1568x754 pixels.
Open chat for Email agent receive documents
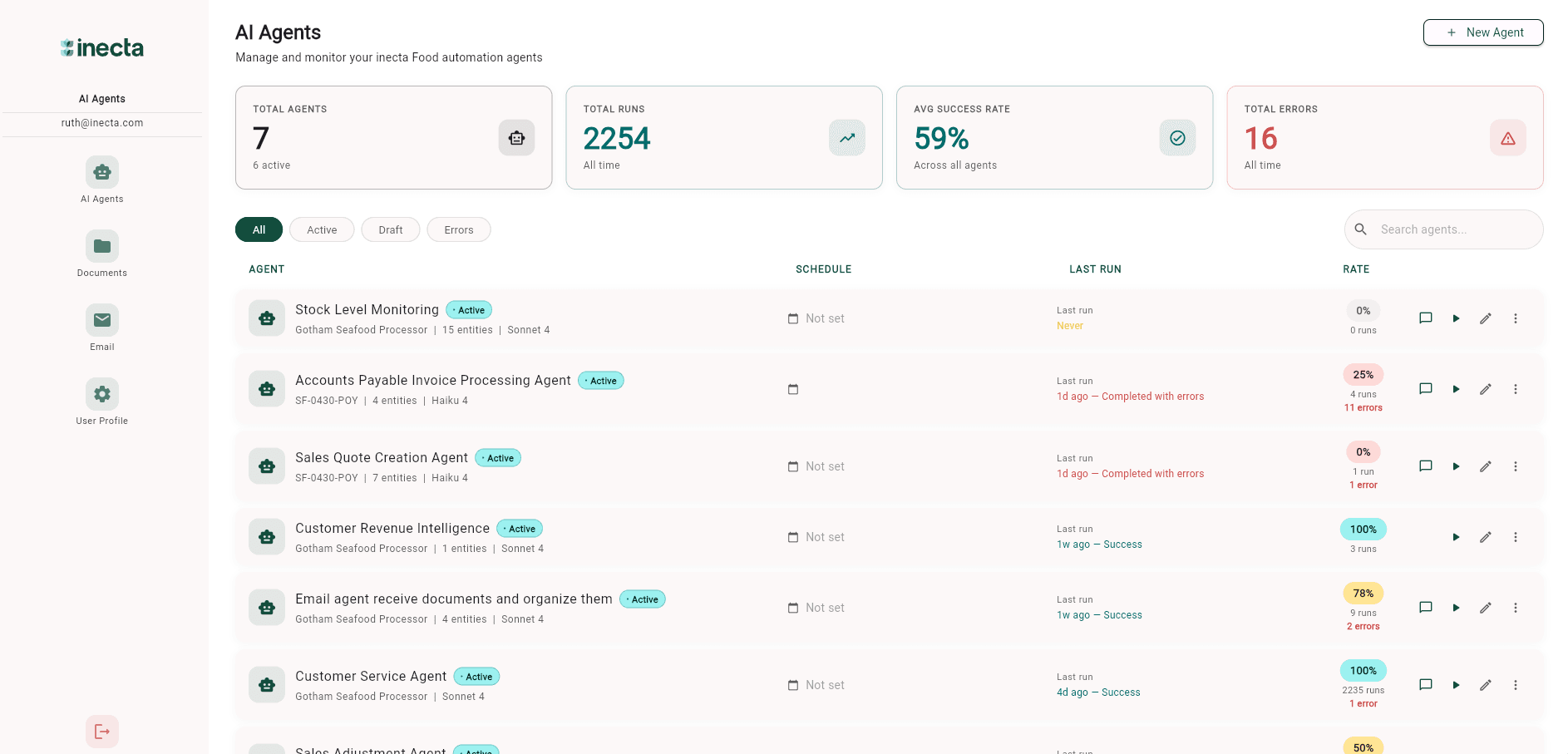point(1426,608)
